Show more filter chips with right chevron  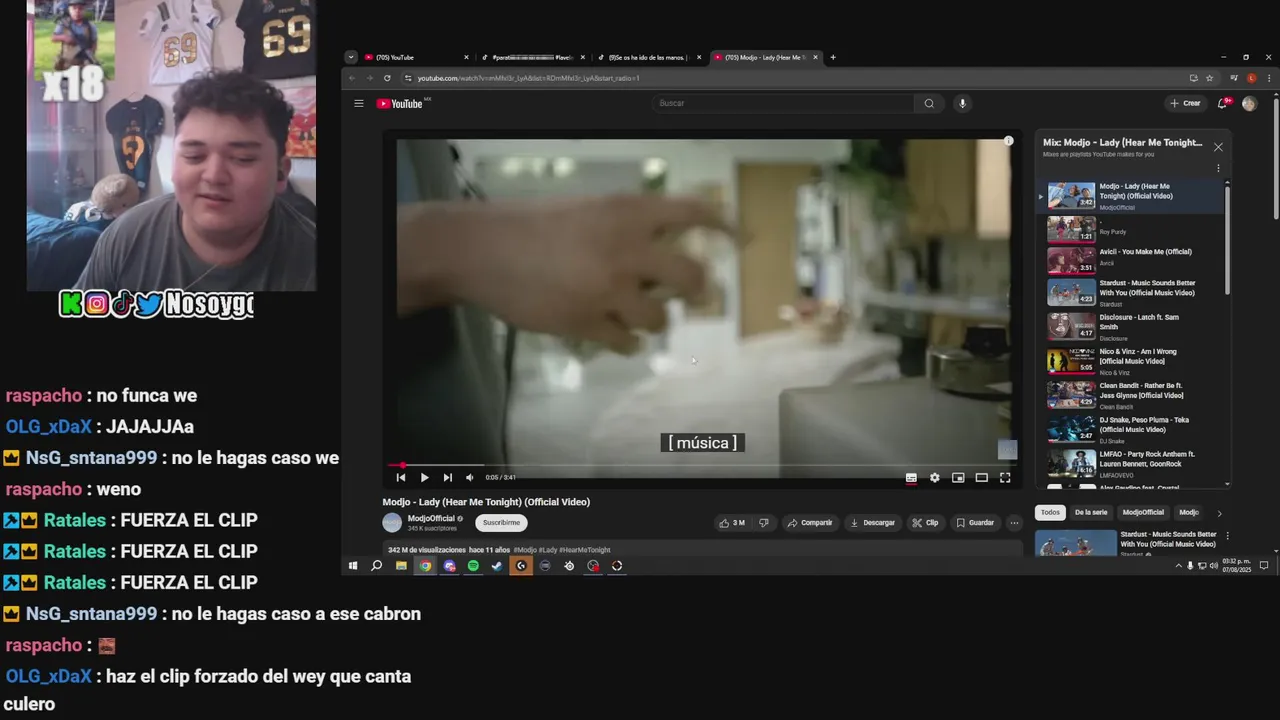coord(1219,513)
